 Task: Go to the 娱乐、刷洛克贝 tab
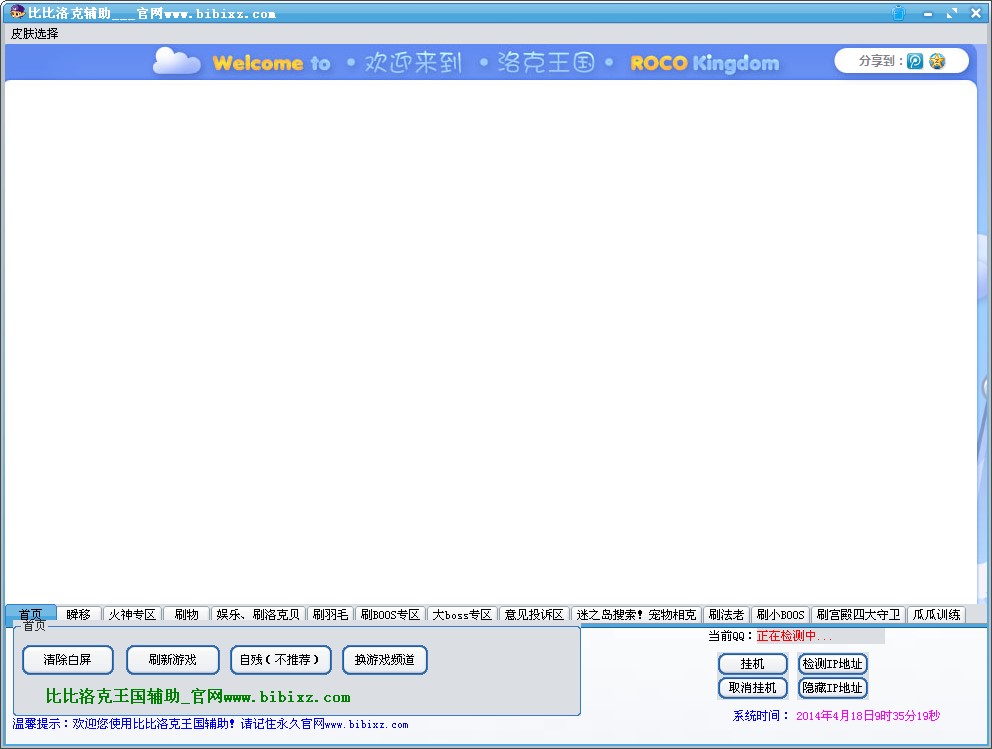click(258, 614)
